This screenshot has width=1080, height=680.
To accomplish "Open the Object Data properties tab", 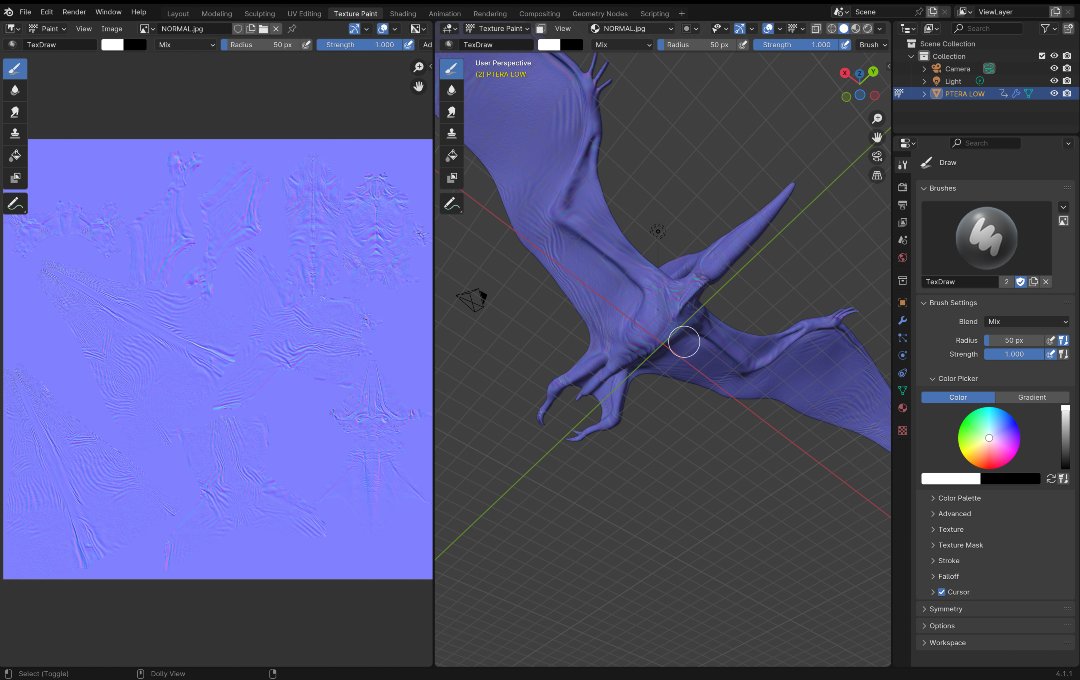I will click(x=902, y=391).
